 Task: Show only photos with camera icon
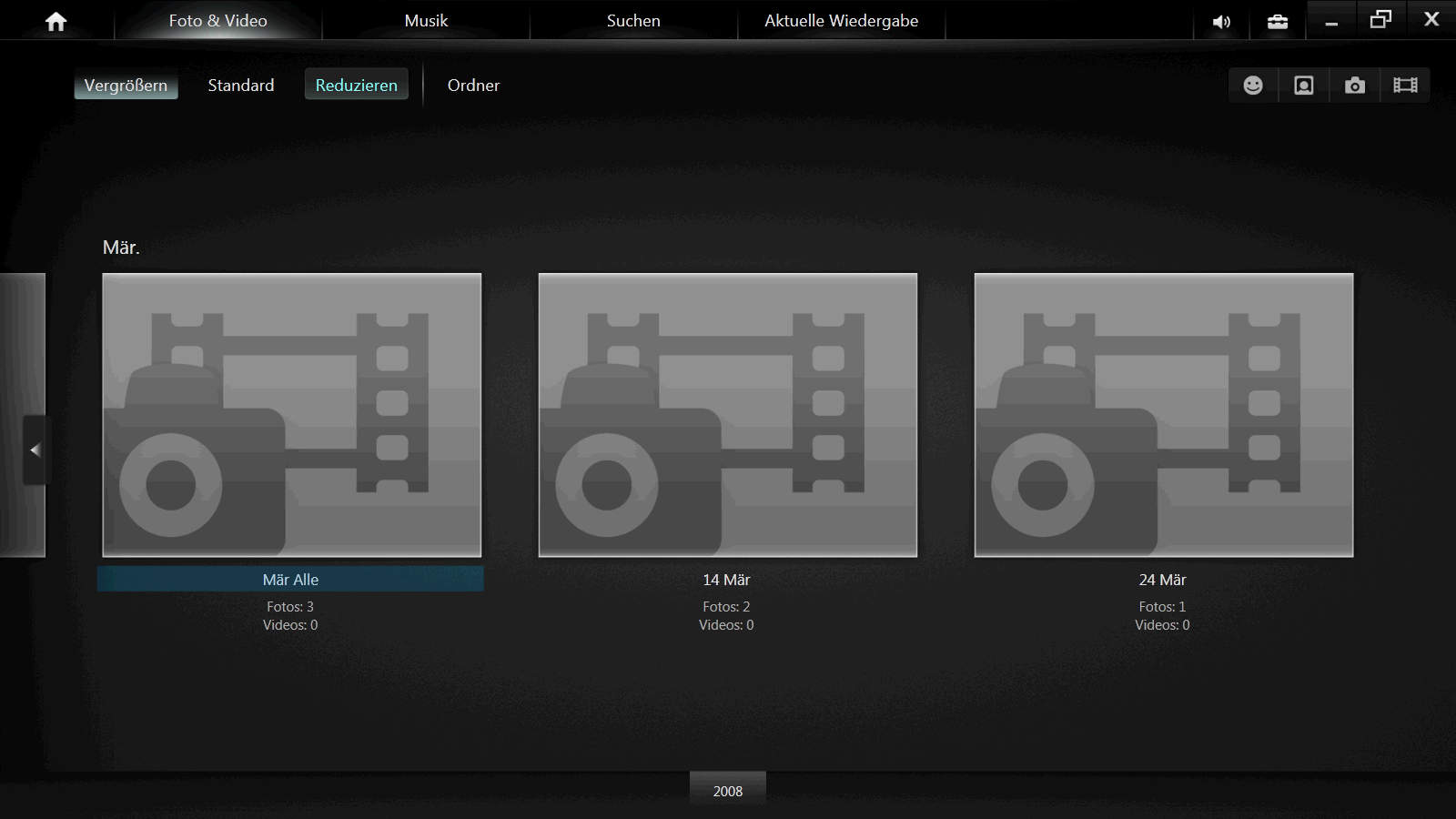1355,85
